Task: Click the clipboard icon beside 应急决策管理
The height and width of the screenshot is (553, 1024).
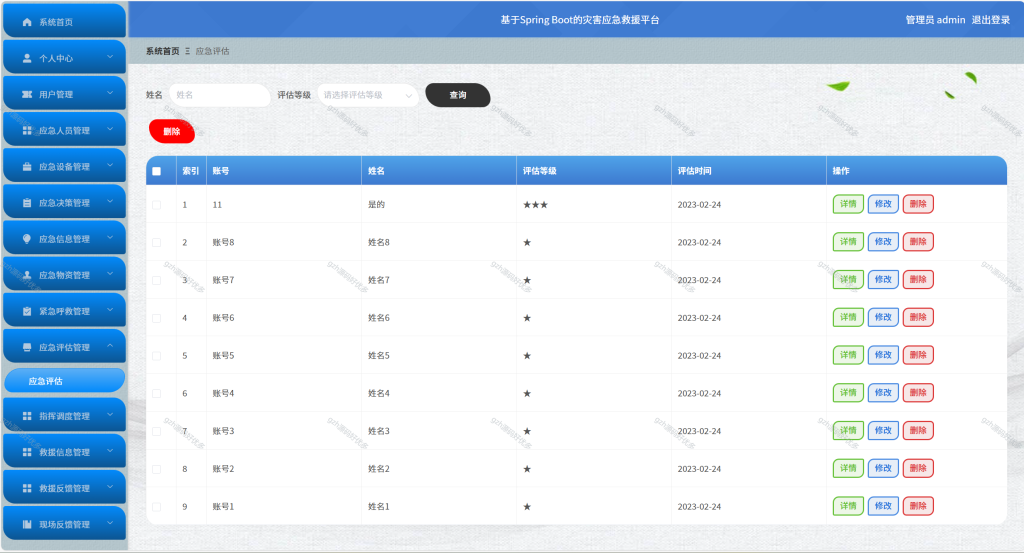Action: click(27, 203)
